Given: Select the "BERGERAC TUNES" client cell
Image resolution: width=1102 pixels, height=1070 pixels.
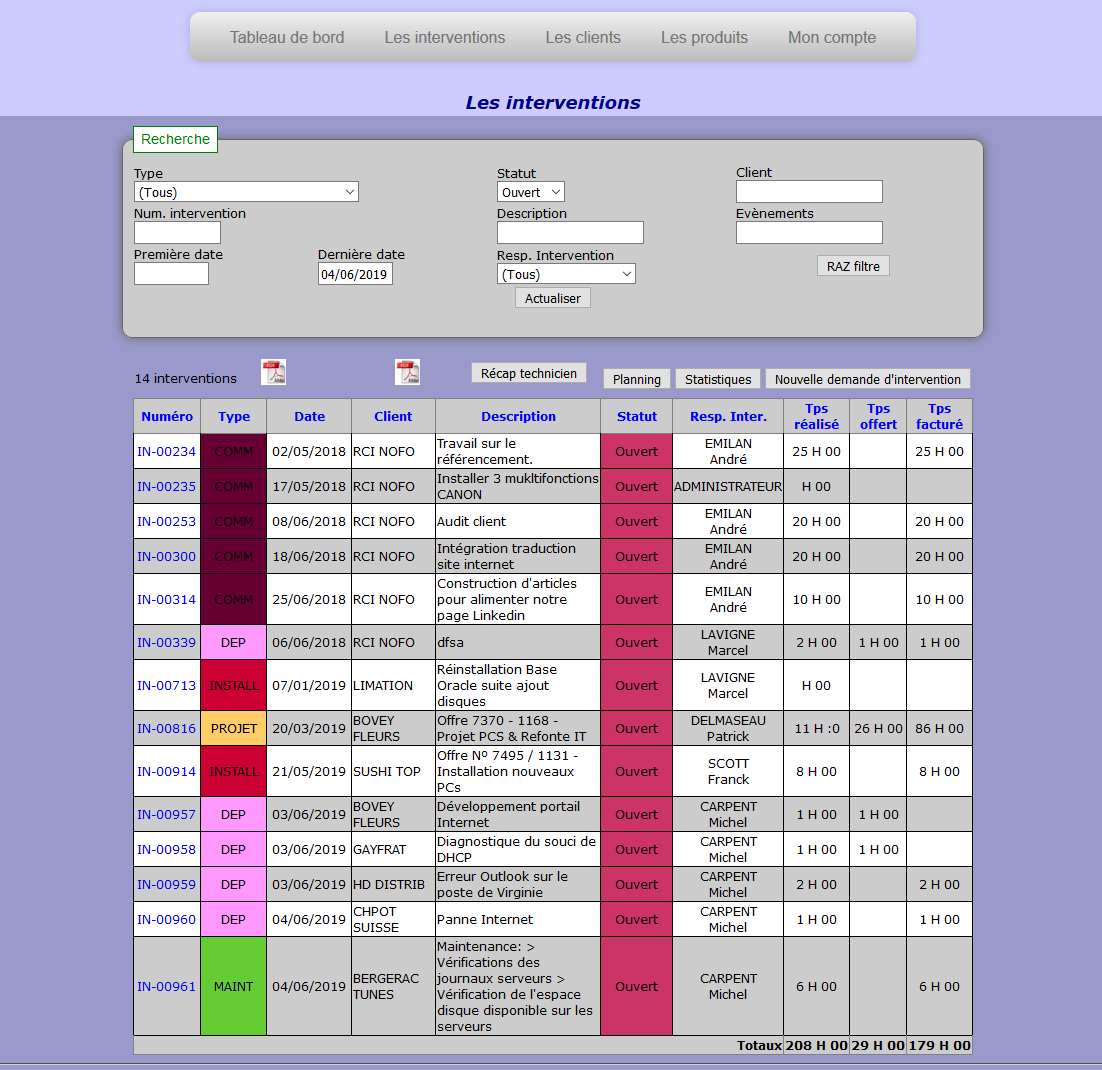Looking at the screenshot, I should 394,986.
